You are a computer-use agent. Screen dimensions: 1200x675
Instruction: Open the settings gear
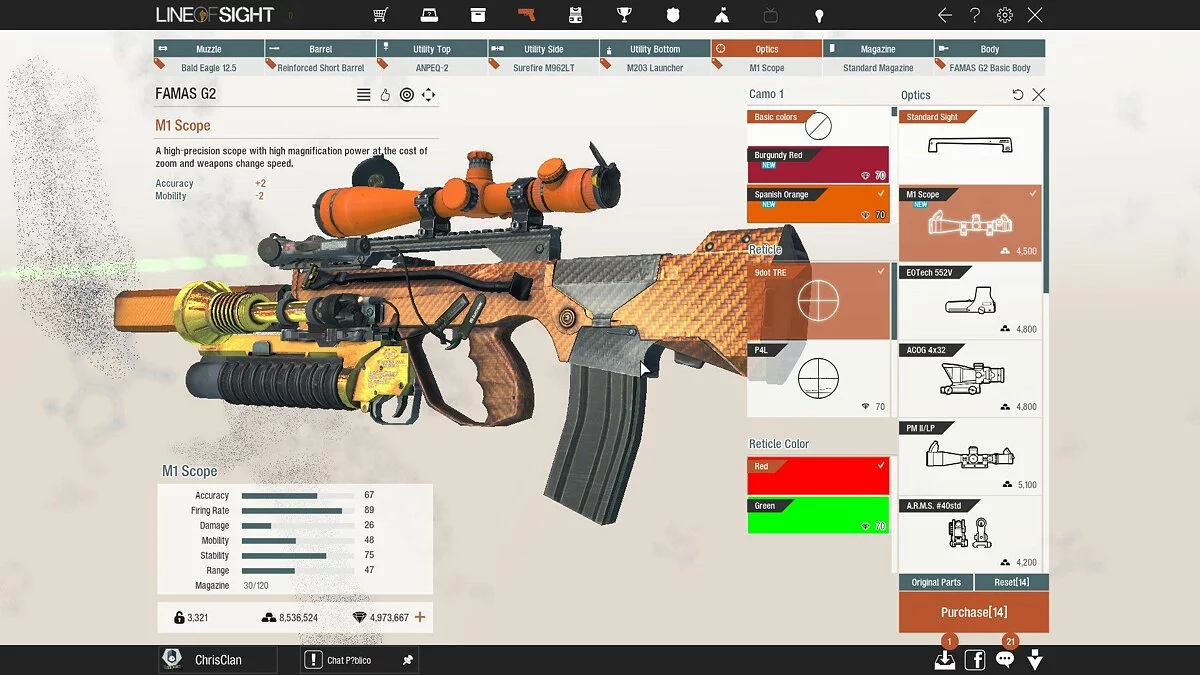(x=1005, y=15)
